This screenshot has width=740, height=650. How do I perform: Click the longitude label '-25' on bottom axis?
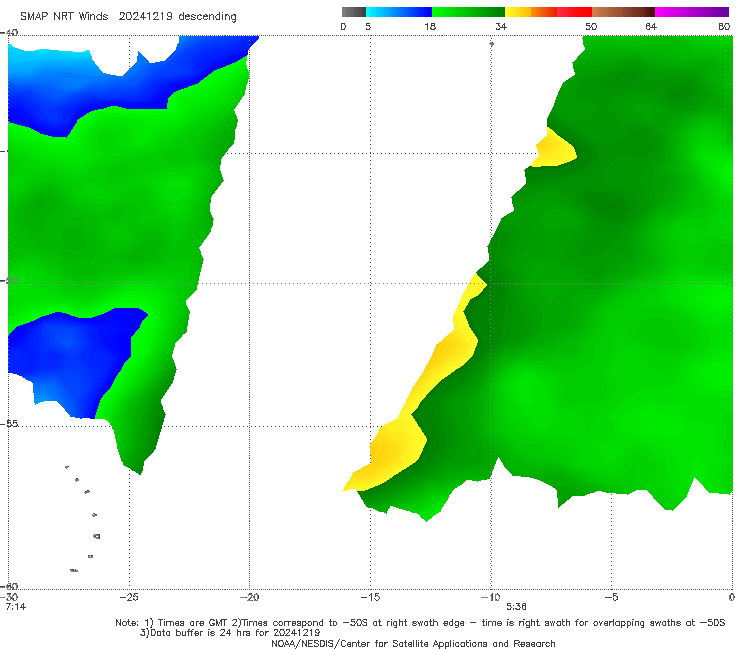[x=129, y=597]
